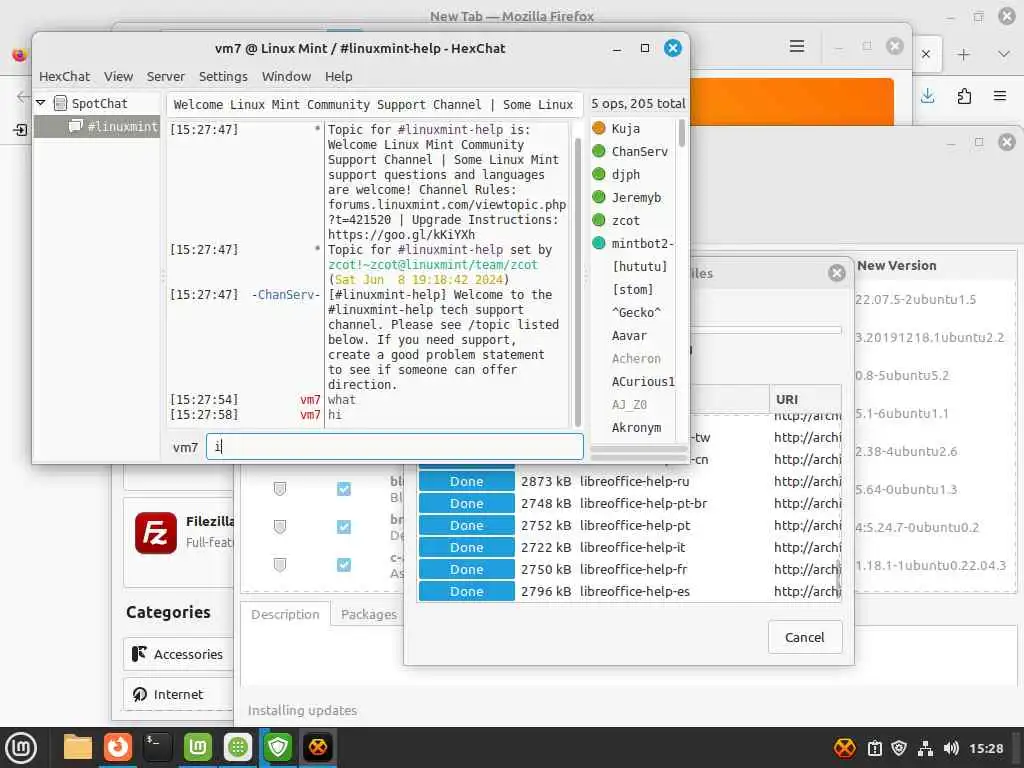Select user zcot in user list
This screenshot has width=1024, height=768.
pyautogui.click(x=625, y=221)
